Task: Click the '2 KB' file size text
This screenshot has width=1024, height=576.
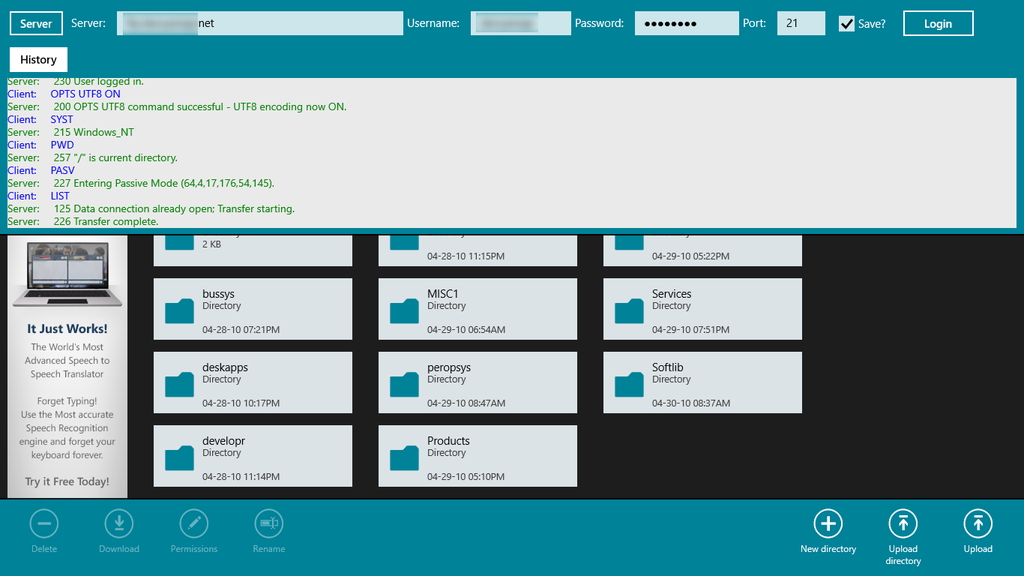Action: pyautogui.click(x=212, y=244)
